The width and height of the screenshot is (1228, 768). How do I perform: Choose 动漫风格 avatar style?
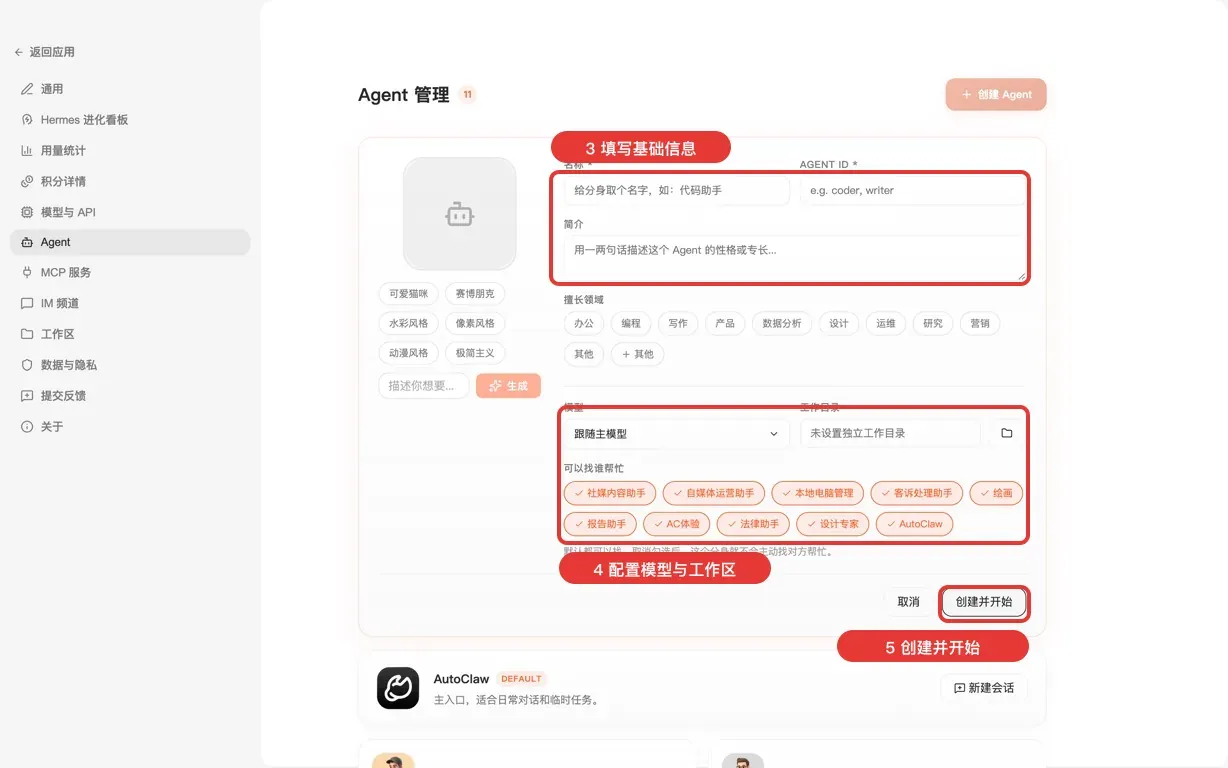click(x=408, y=353)
